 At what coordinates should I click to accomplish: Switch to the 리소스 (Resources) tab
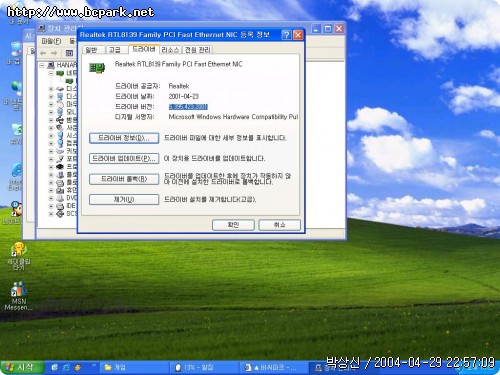click(x=170, y=50)
